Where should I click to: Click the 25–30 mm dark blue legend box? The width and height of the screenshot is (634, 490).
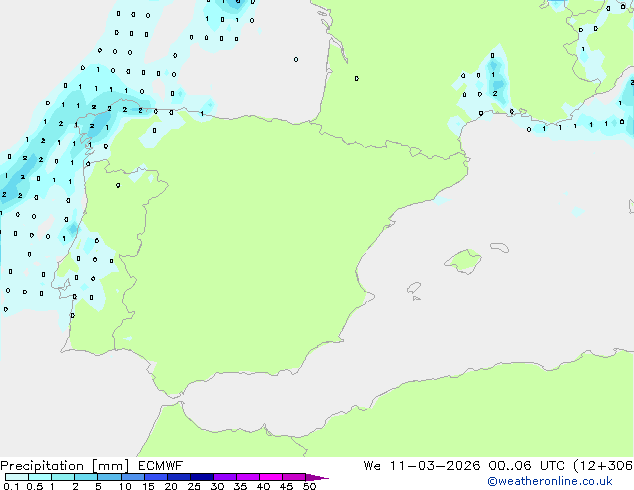tap(201, 477)
